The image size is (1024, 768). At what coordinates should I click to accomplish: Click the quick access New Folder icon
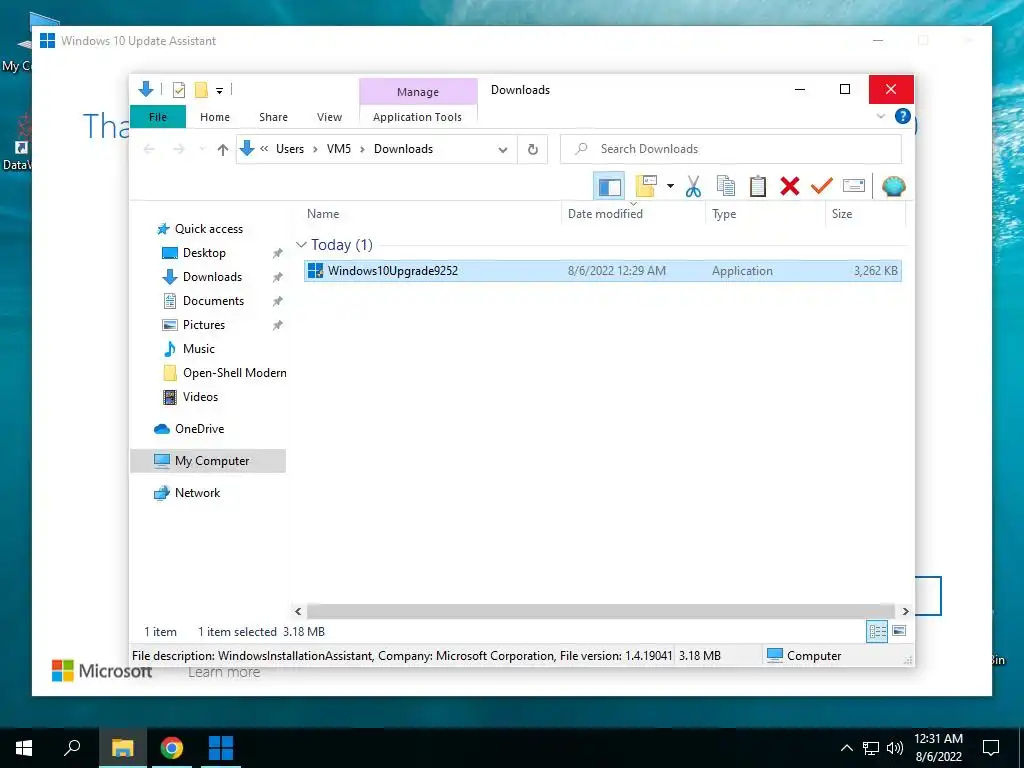[201, 90]
